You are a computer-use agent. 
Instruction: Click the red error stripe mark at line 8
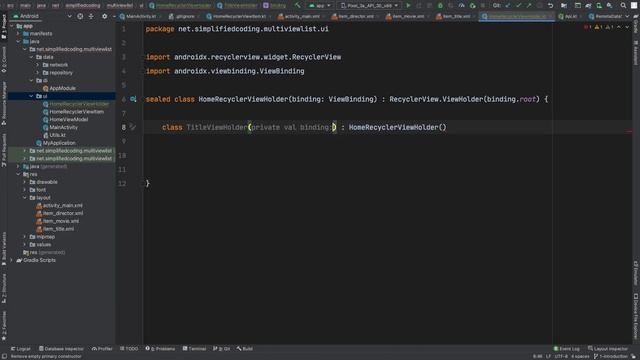(x=629, y=131)
